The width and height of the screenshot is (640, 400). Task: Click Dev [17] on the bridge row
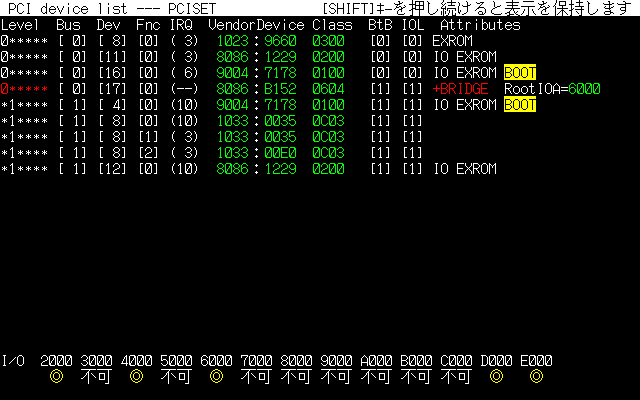pyautogui.click(x=112, y=89)
